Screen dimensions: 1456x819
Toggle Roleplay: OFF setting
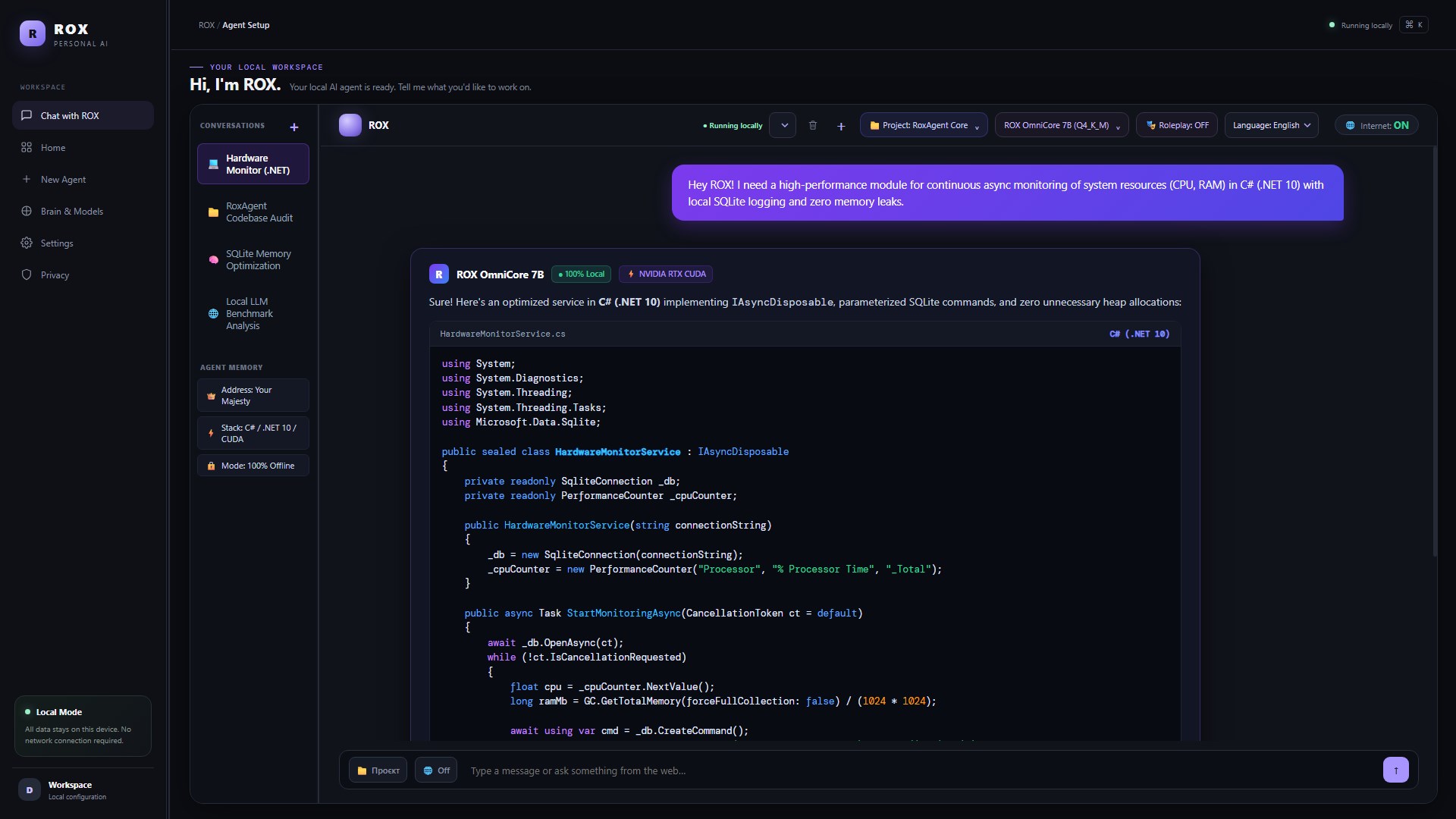point(1177,126)
